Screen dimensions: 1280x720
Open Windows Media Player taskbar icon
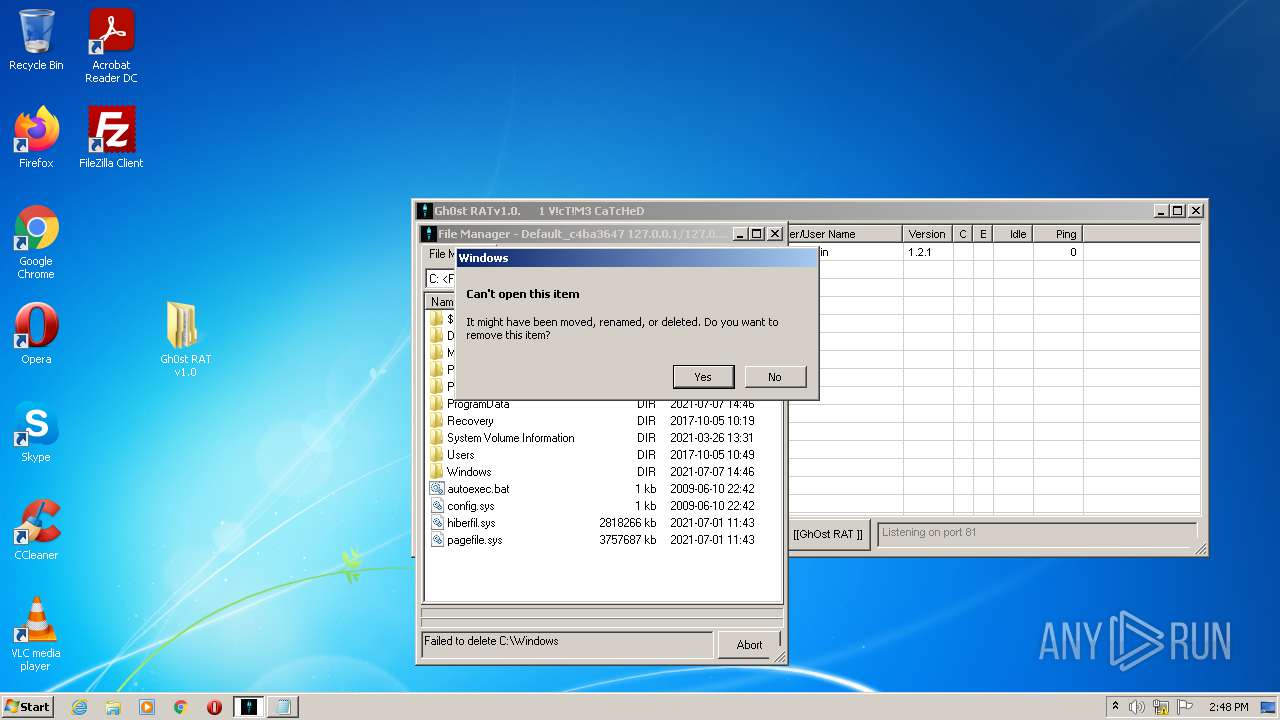coord(147,707)
